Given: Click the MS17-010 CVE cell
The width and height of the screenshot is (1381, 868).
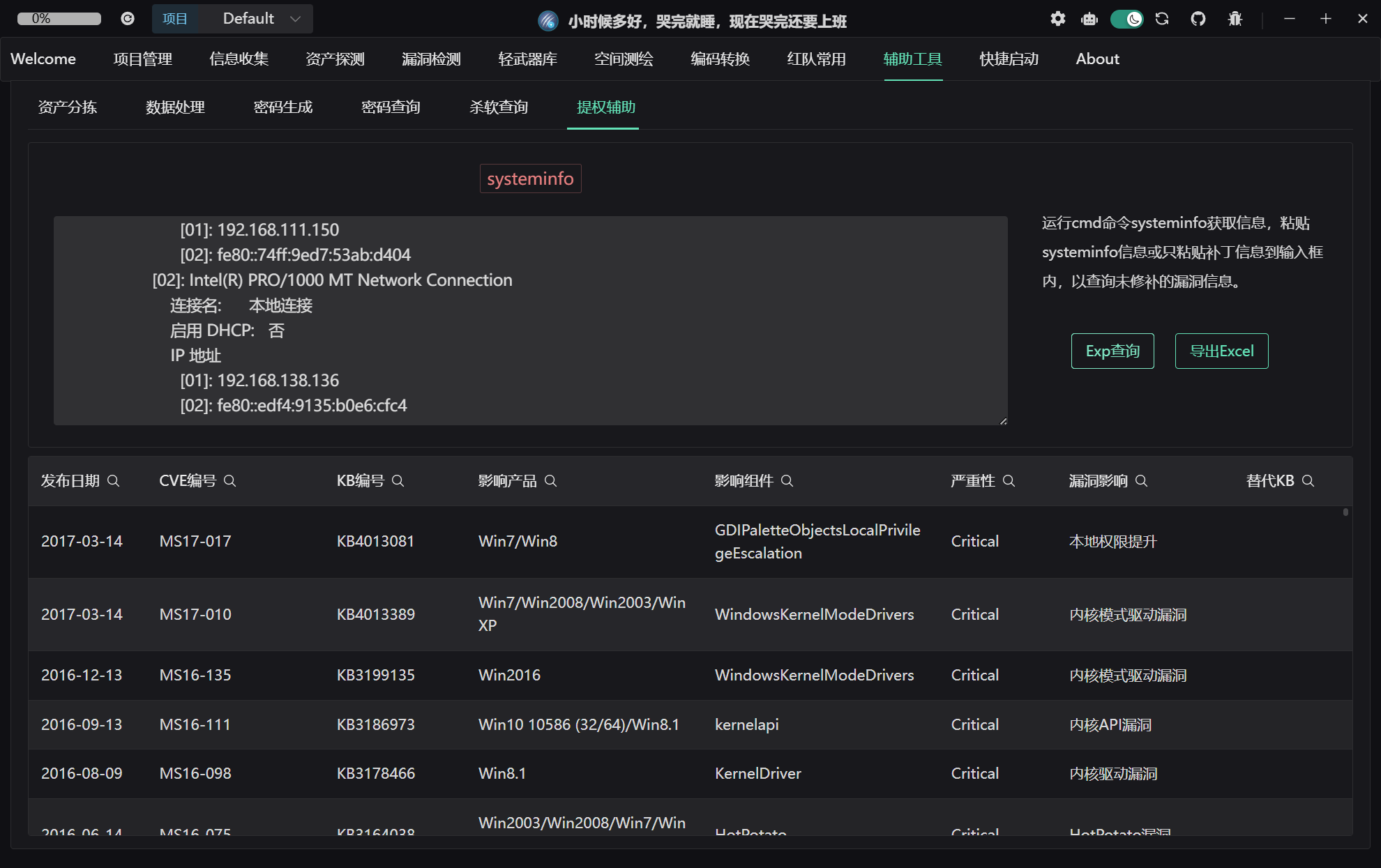Looking at the screenshot, I should [195, 615].
